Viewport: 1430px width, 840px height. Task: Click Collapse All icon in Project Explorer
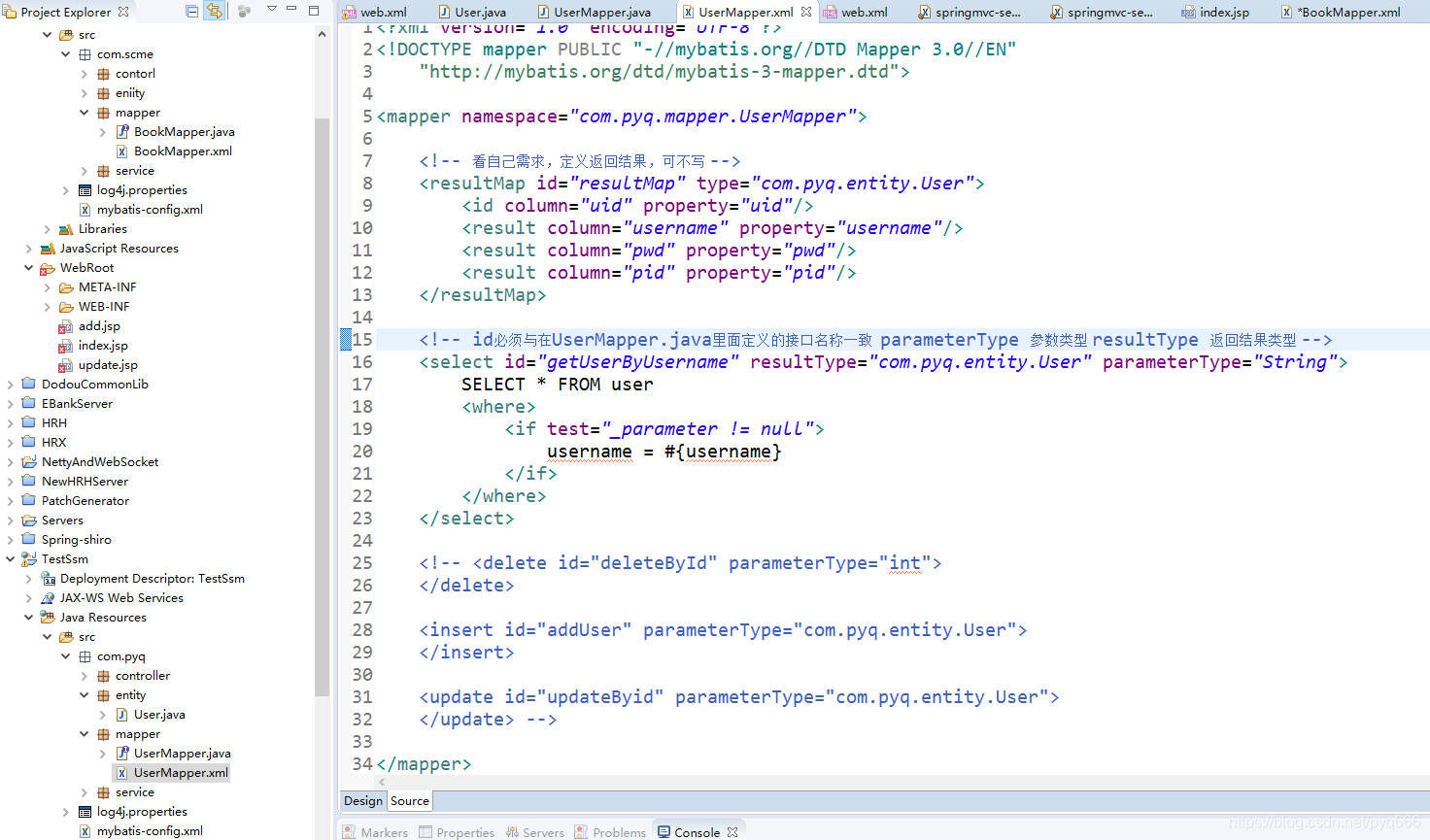point(191,12)
